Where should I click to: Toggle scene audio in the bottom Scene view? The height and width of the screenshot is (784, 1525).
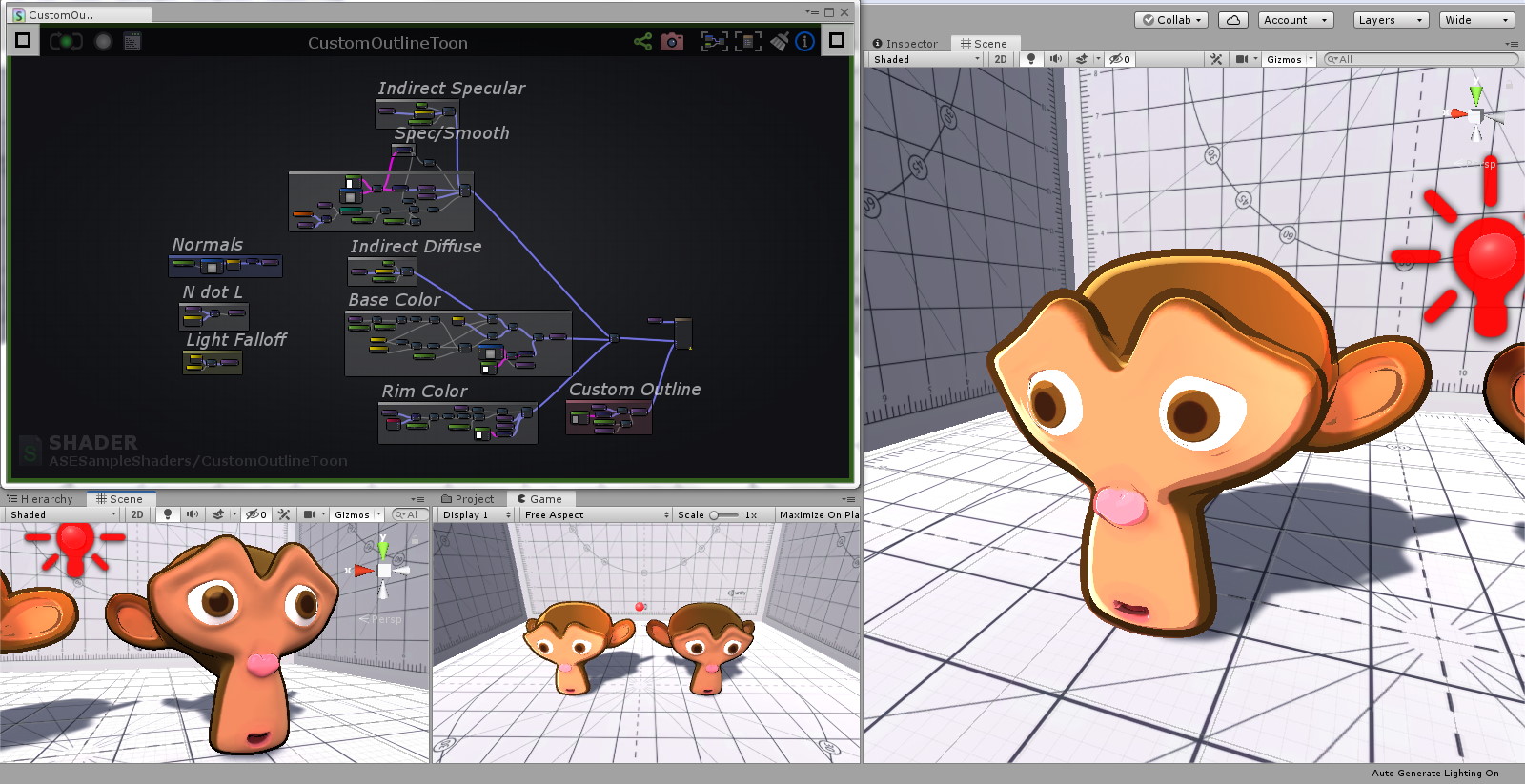click(x=193, y=514)
